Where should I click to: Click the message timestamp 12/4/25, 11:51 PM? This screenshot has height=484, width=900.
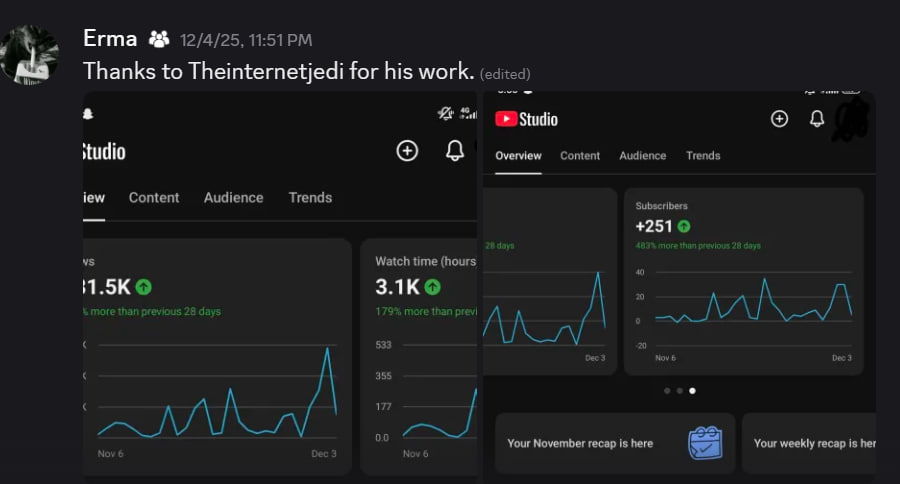pyautogui.click(x=246, y=41)
